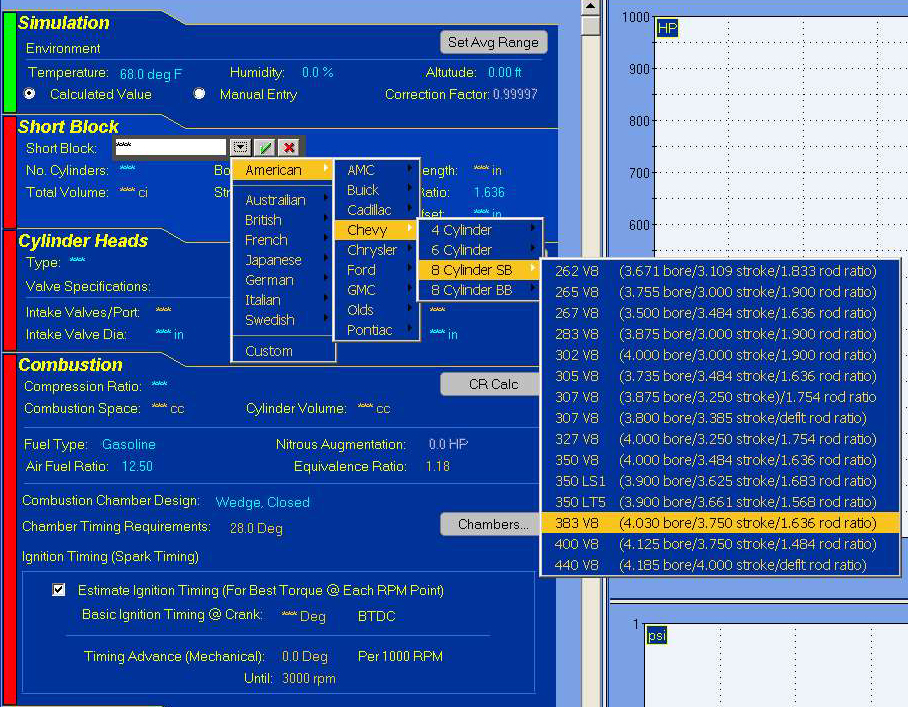Expand the Chevy manufacturer submenu

(376, 230)
